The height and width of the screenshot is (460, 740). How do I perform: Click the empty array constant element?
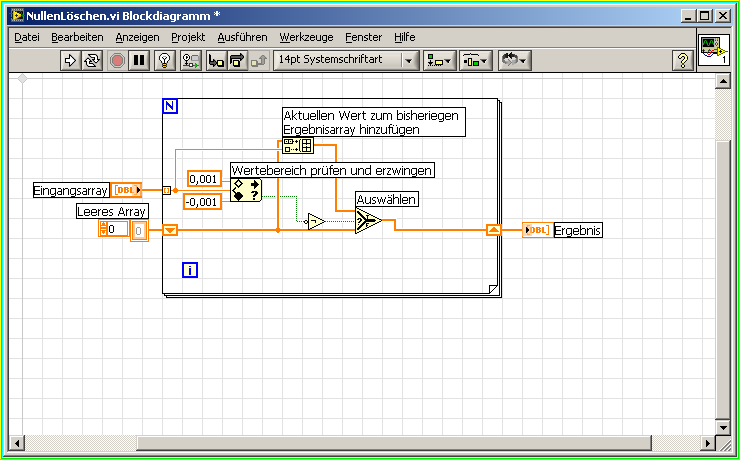pos(139,231)
